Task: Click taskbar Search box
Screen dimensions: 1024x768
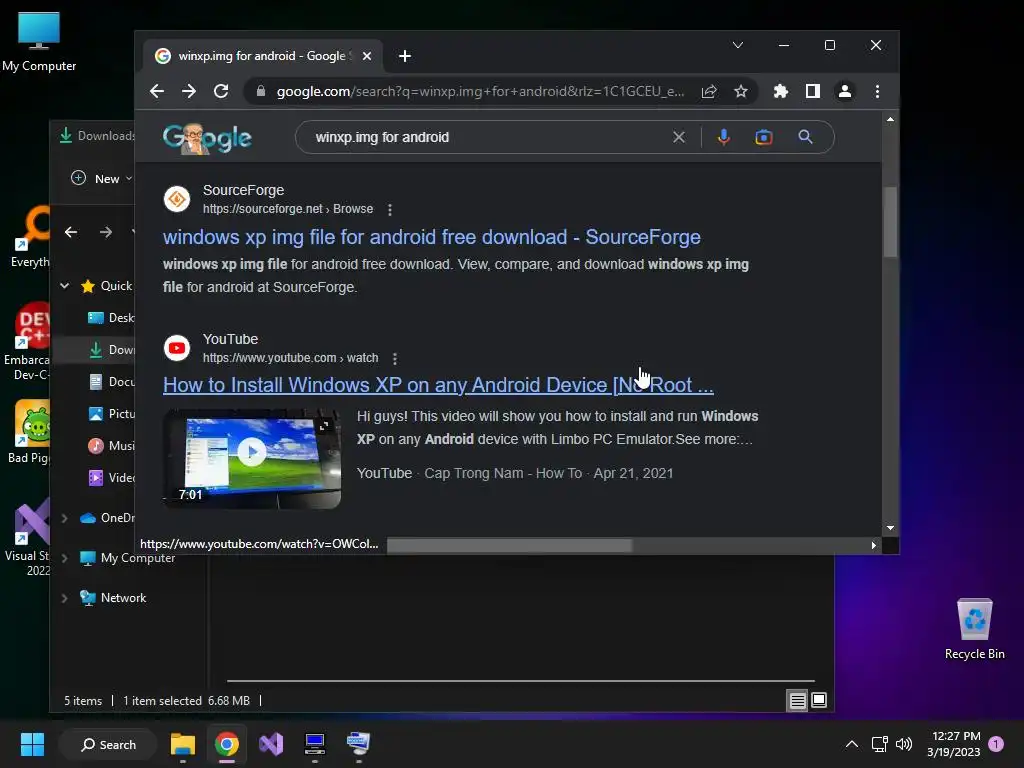Action: click(x=108, y=745)
